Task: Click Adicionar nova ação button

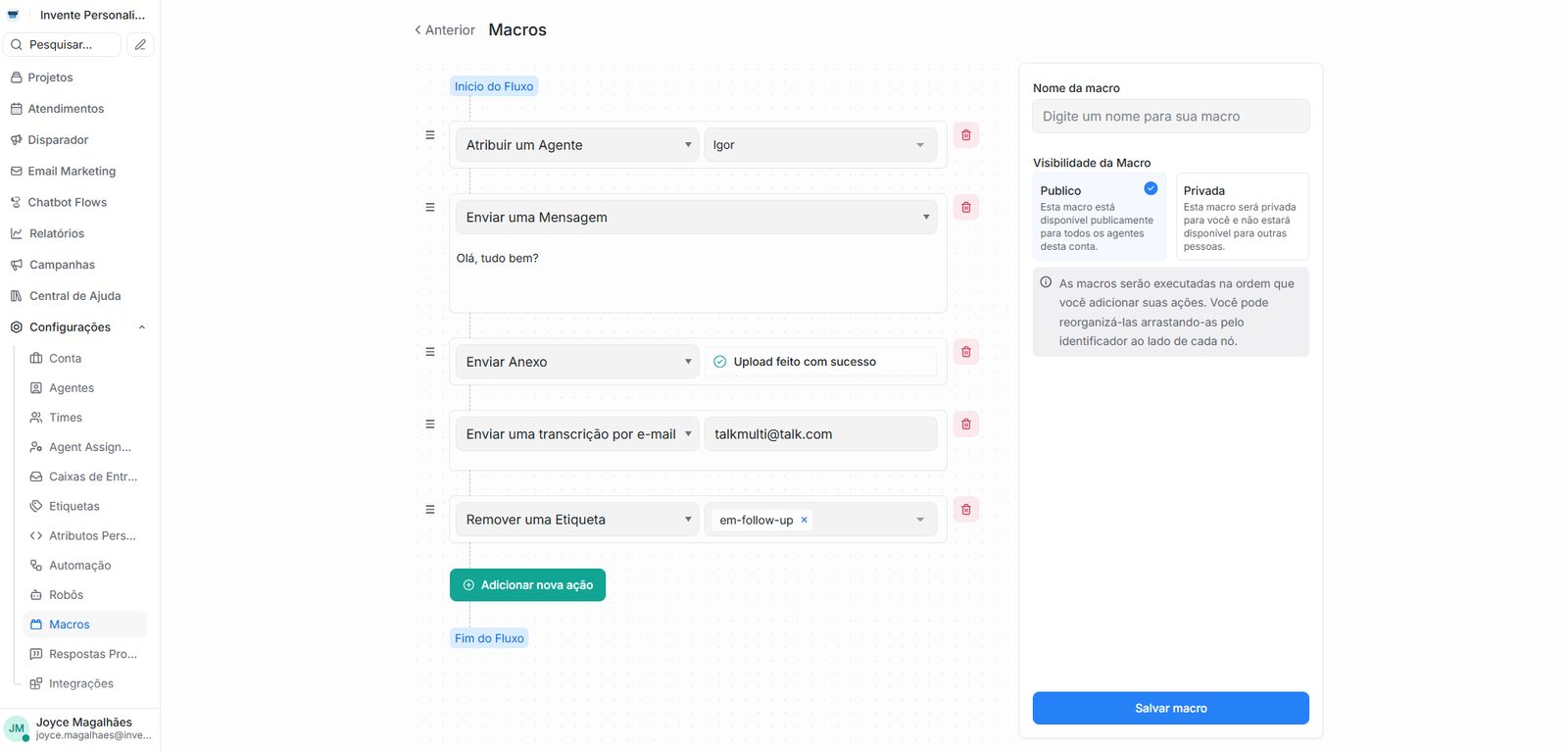Action: pyautogui.click(x=527, y=585)
